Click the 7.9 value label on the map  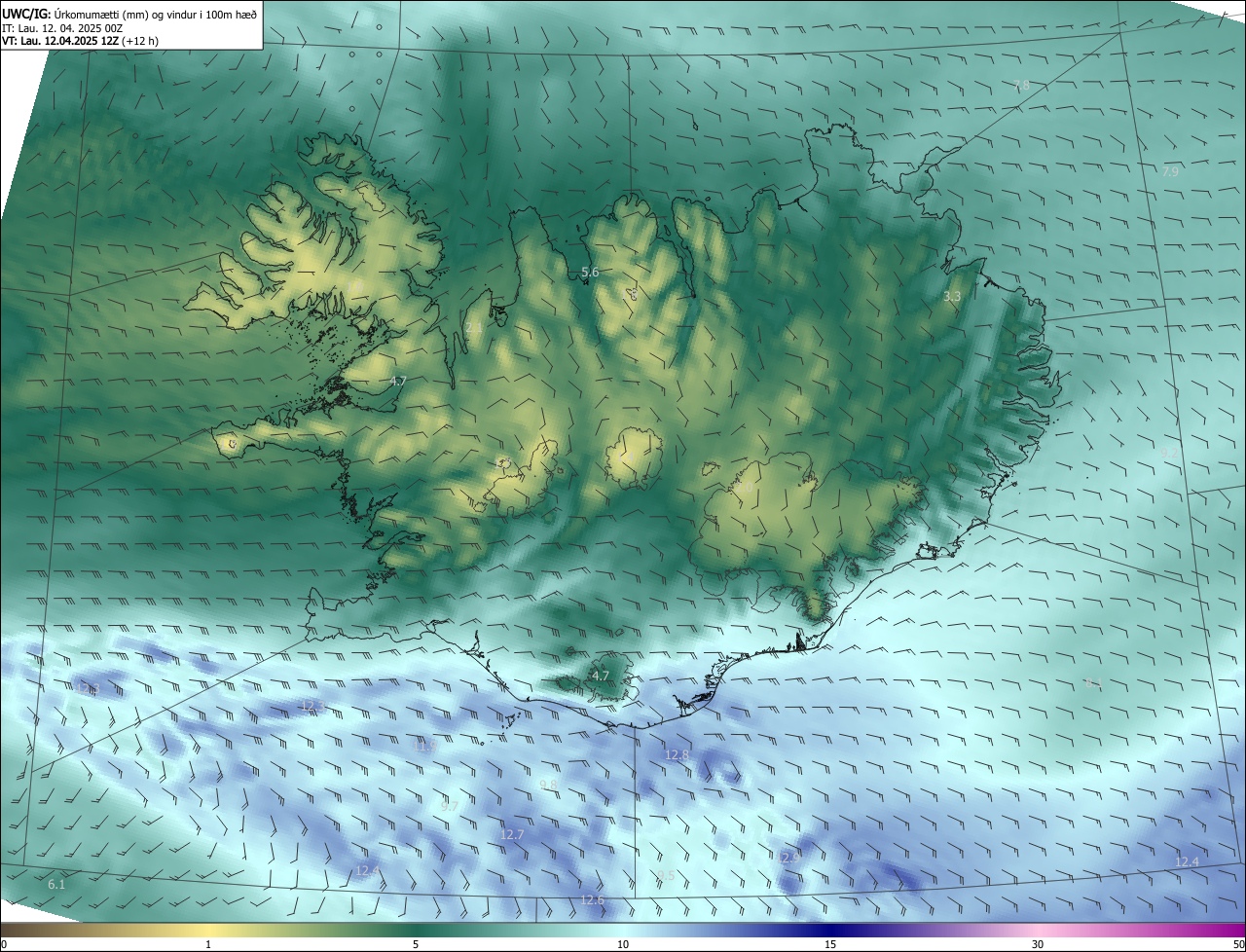(1170, 171)
